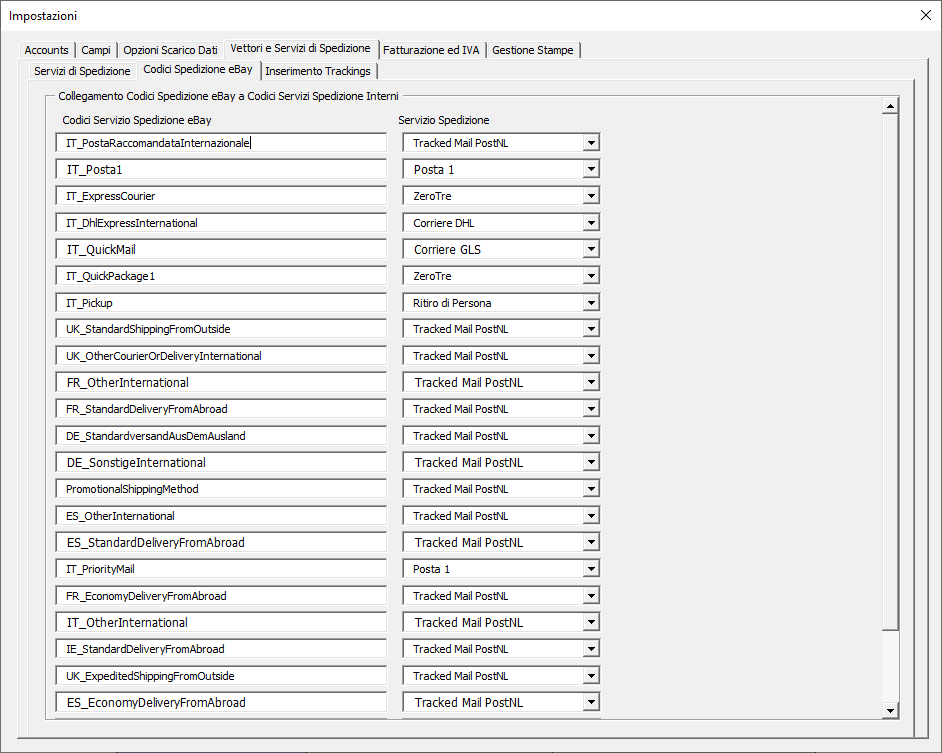Focus the PromotionalShippingMethod field

[x=221, y=489]
